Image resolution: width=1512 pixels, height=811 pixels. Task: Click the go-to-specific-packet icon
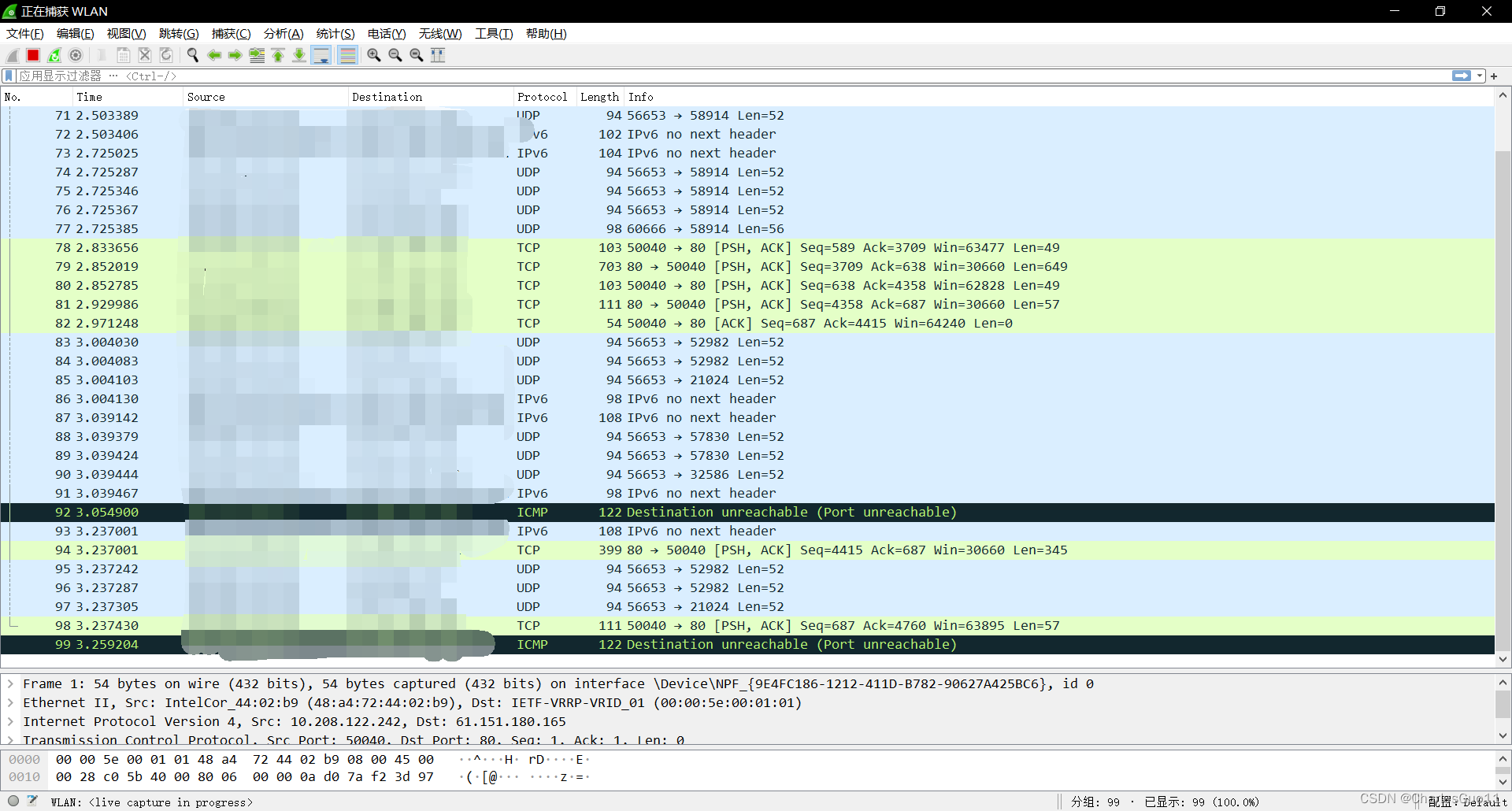tap(257, 55)
